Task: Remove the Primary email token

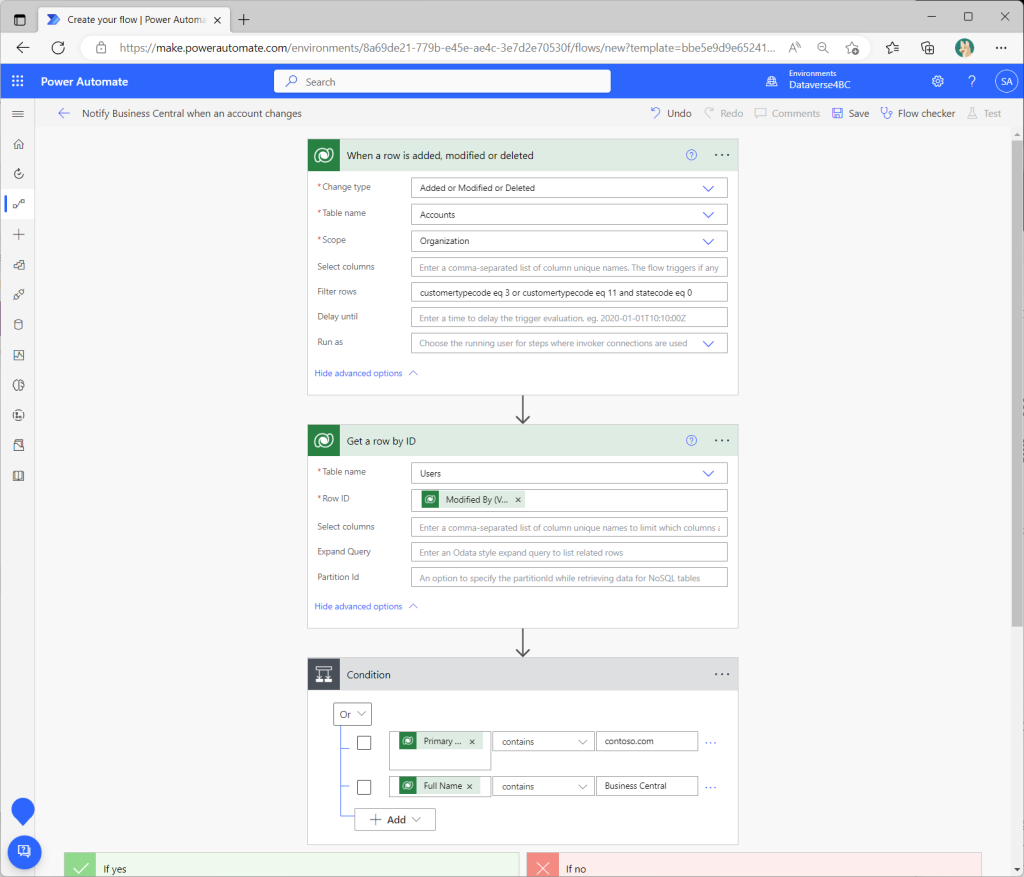Action: (472, 741)
